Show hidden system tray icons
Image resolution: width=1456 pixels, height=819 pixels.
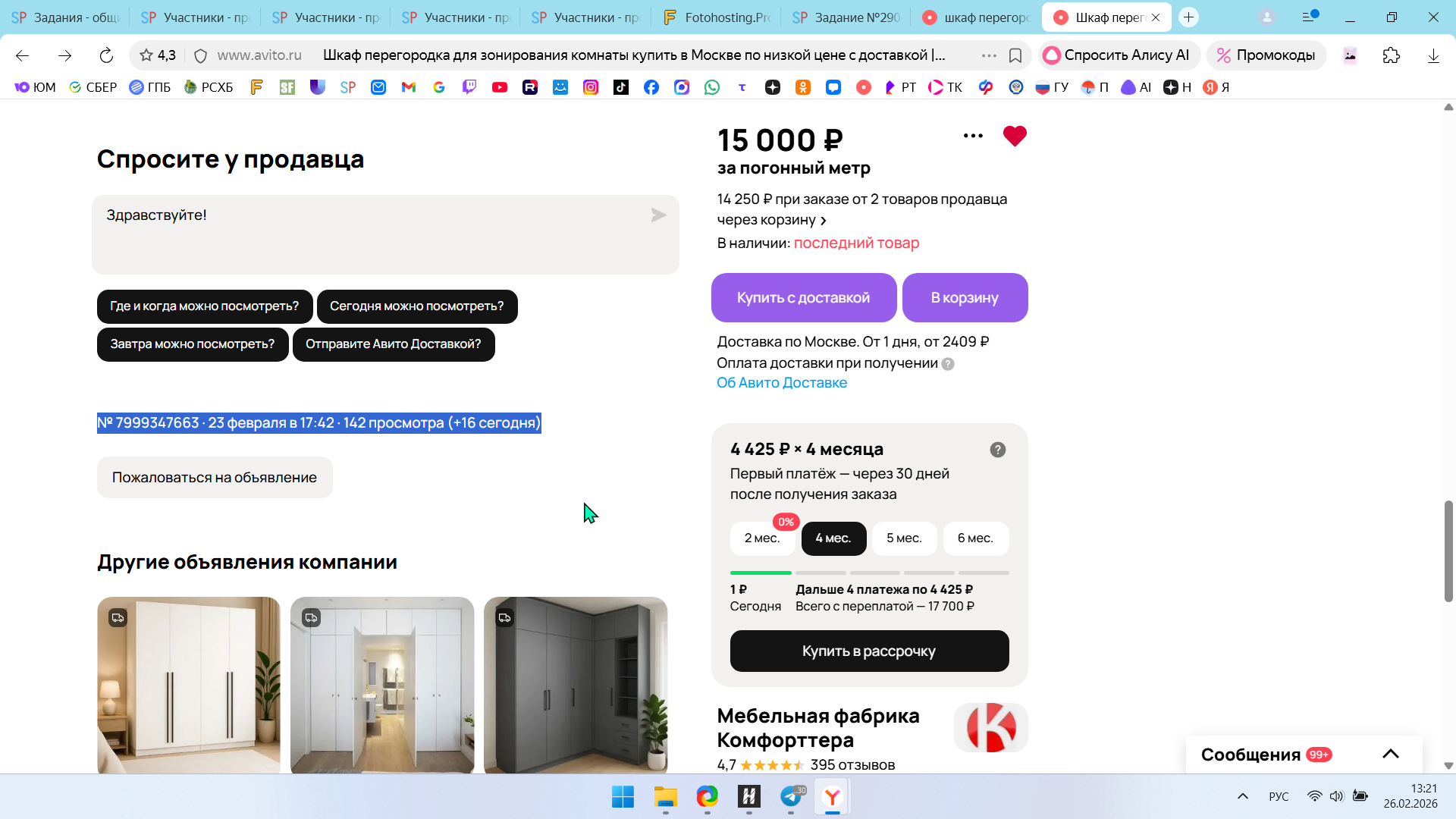[1242, 796]
